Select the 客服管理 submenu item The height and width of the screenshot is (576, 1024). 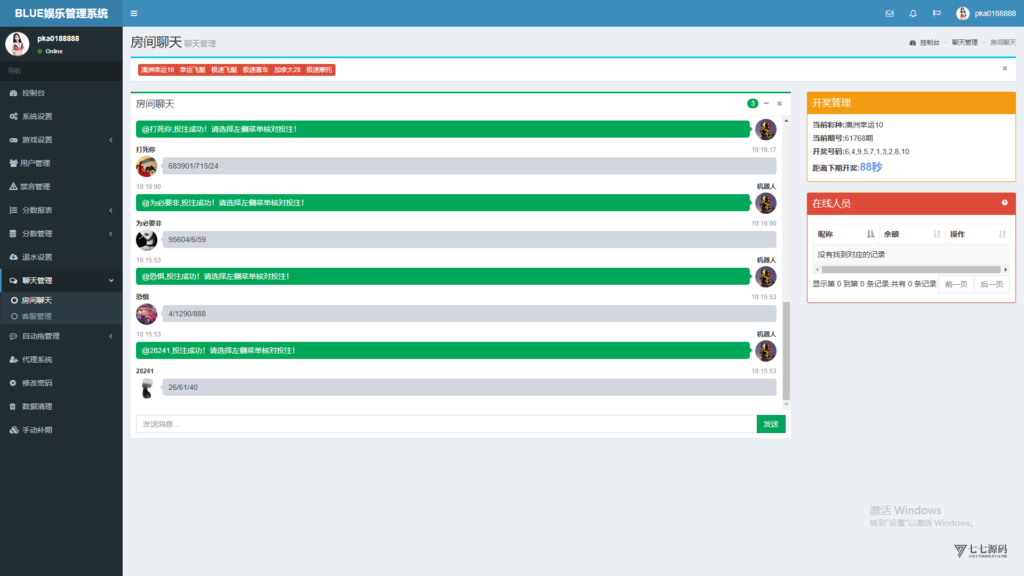pos(36,316)
